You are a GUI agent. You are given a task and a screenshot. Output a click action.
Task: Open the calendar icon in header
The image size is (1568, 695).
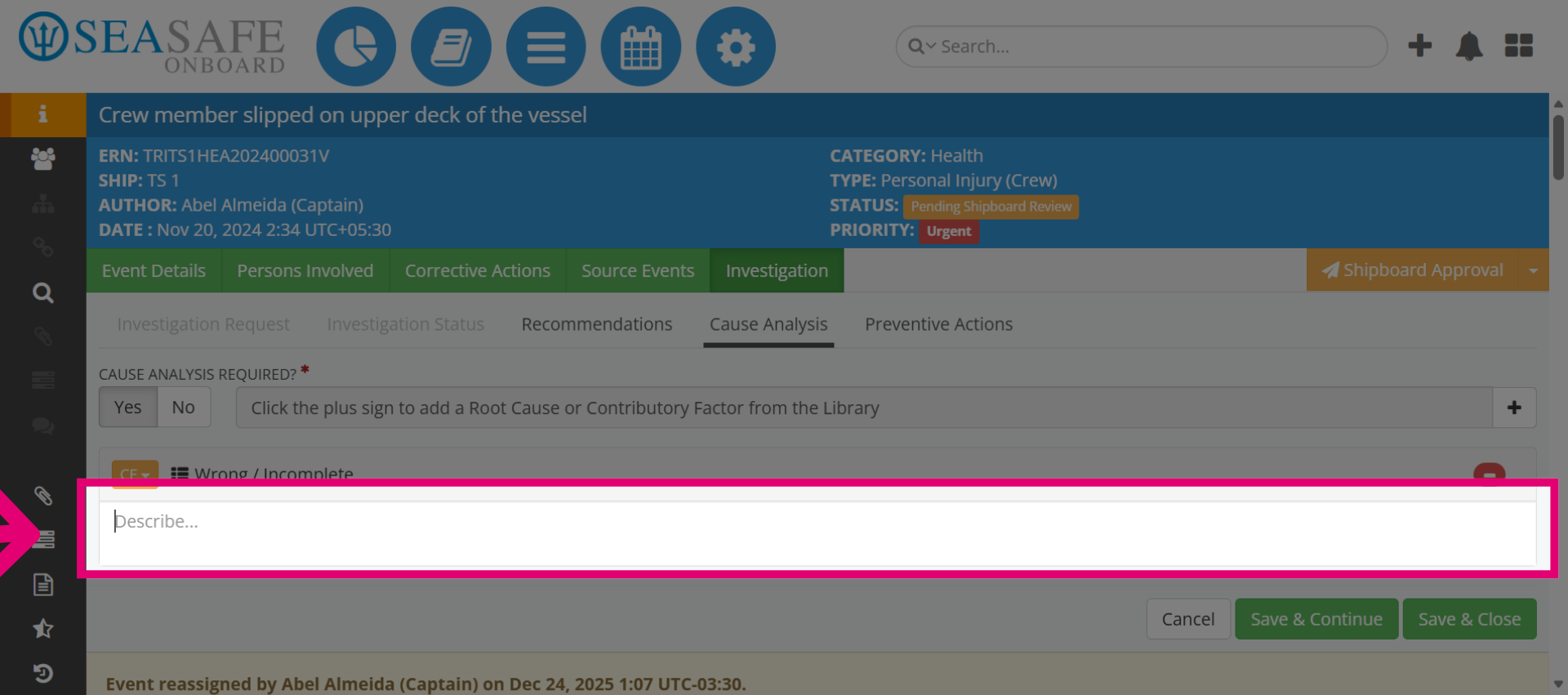(x=640, y=47)
